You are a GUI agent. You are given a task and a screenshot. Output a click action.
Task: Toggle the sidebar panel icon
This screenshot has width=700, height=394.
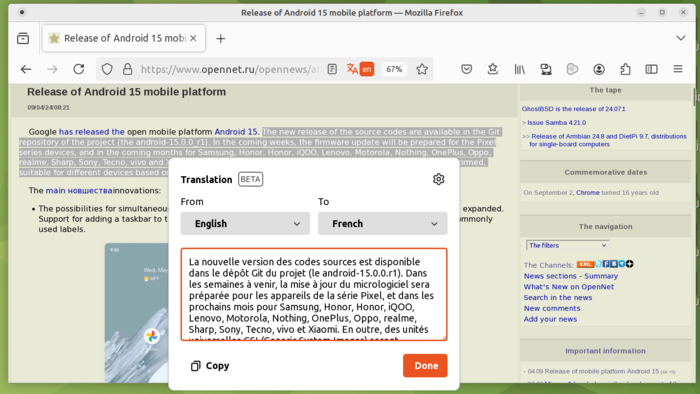[651, 69]
